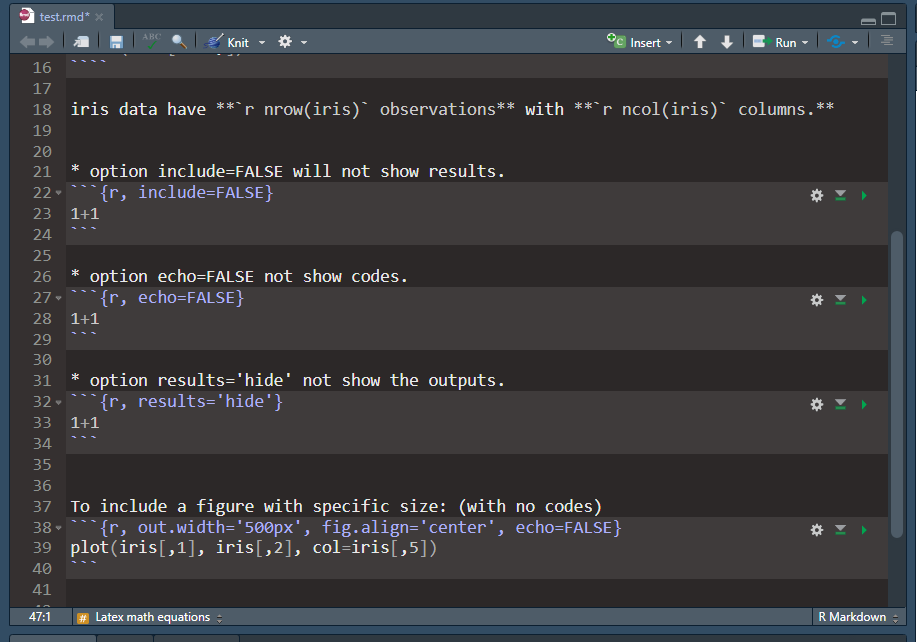Viewport: 917px width, 642px height.
Task: Open Run options dropdown arrow
Action: (x=805, y=43)
